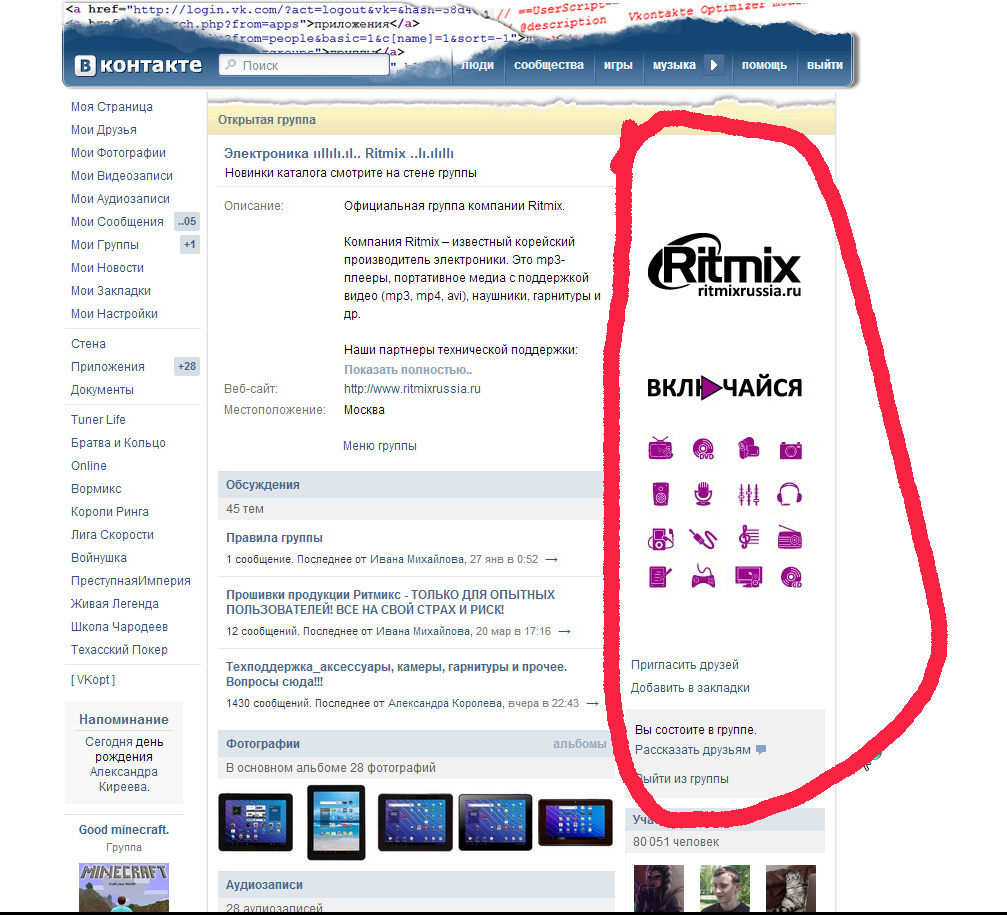Click the headset icon in banner
The width and height of the screenshot is (1007, 915).
click(x=789, y=494)
